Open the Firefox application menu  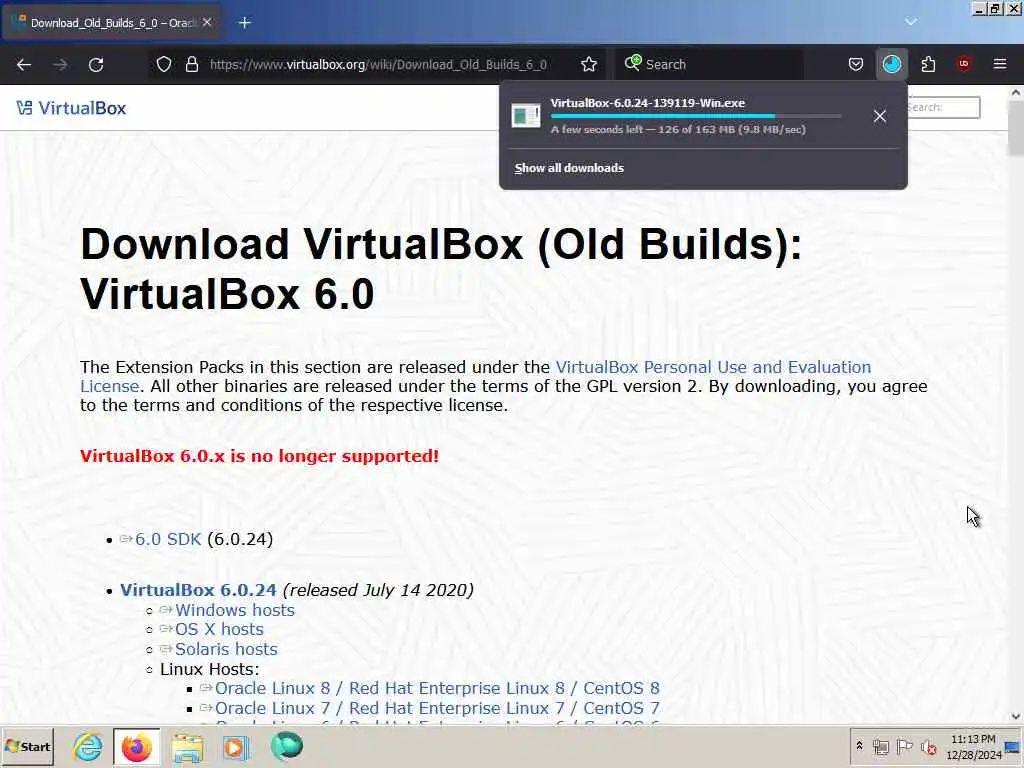pyautogui.click(x=1000, y=64)
